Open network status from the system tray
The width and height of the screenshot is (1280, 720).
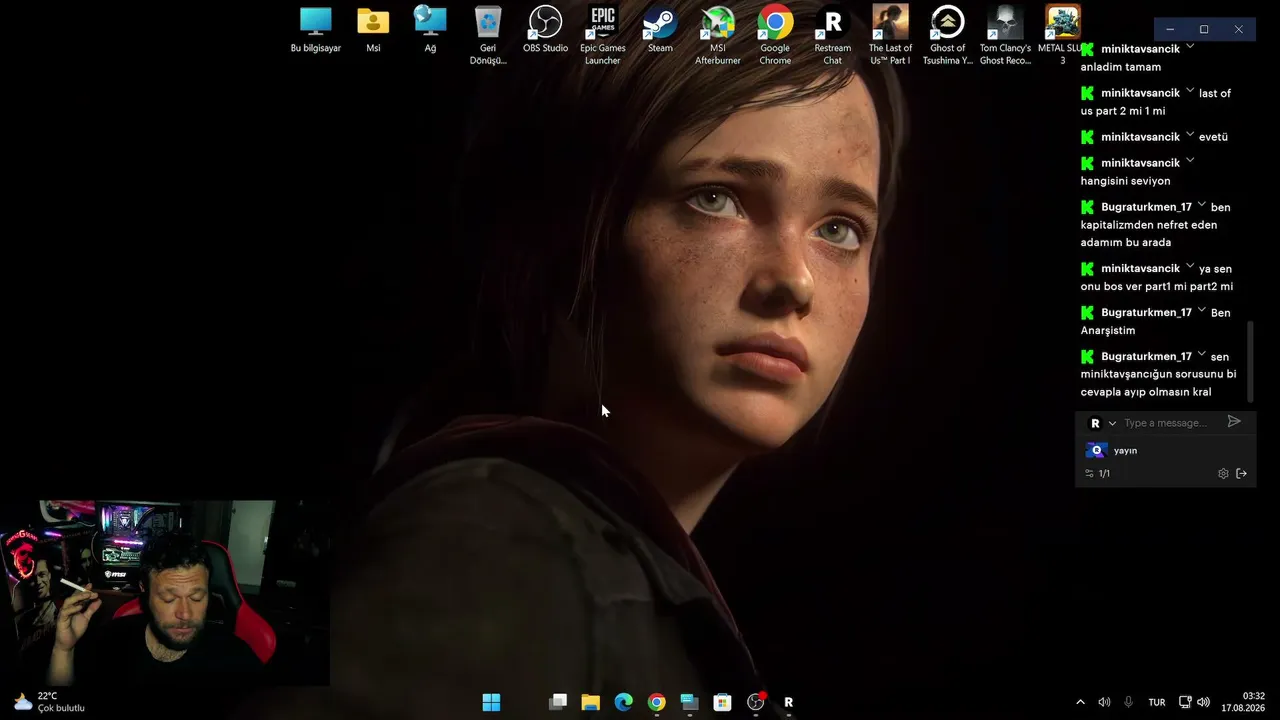click(1185, 702)
